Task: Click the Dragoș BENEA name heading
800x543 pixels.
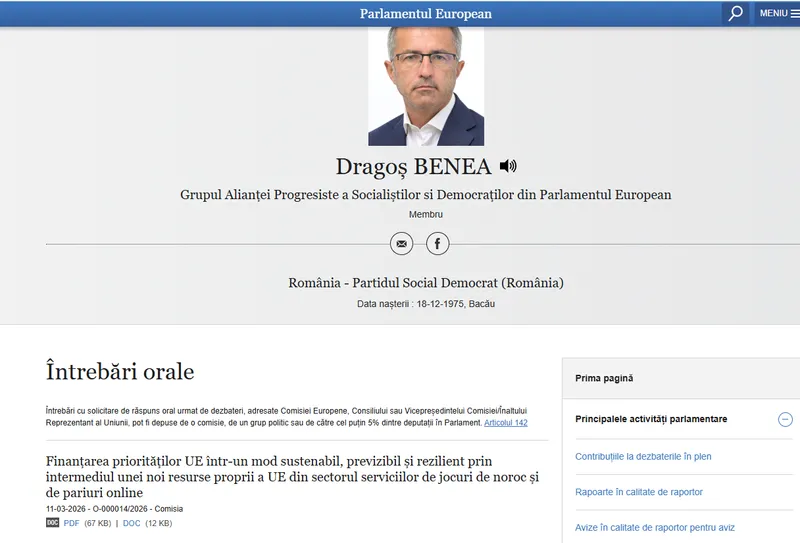Action: click(413, 166)
